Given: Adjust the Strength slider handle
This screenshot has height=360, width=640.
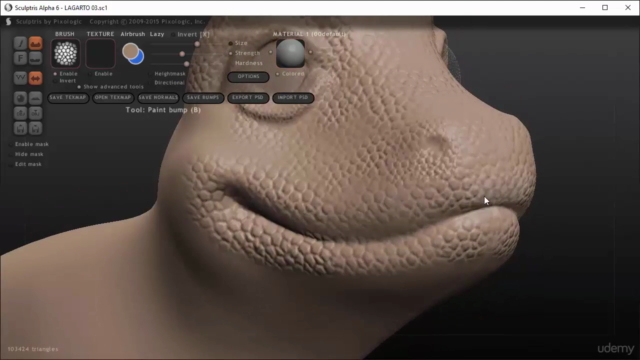Looking at the screenshot, I should tap(182, 54).
